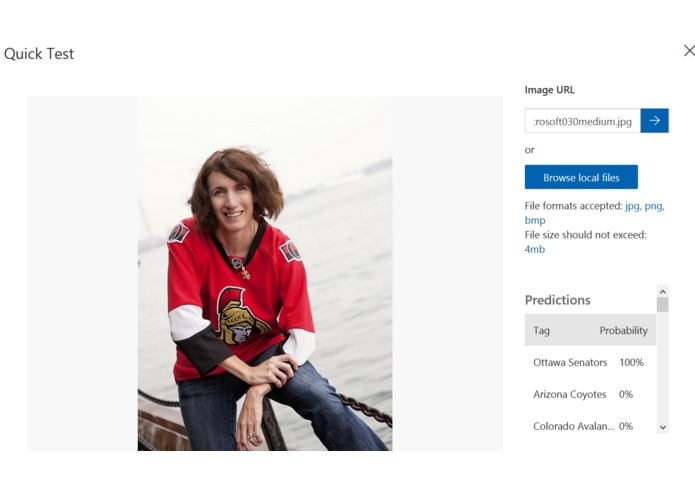Image resolution: width=695 pixels, height=494 pixels.
Task: Click the 4mb file size link
Action: coord(535,249)
